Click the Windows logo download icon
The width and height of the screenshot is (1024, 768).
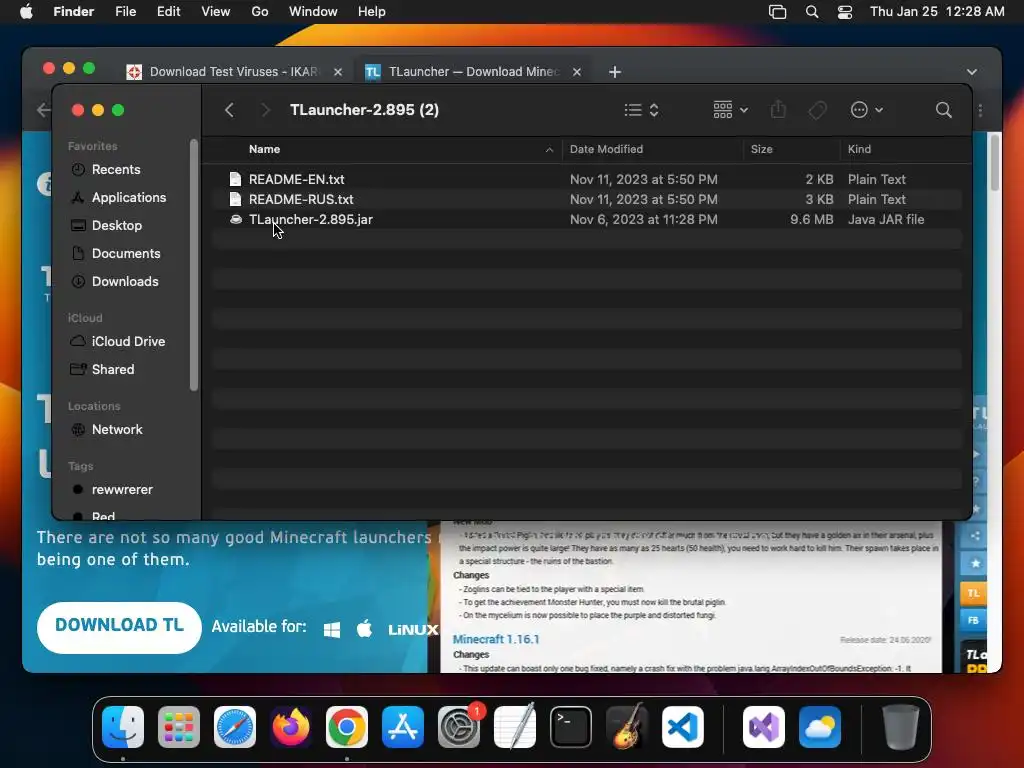point(332,630)
